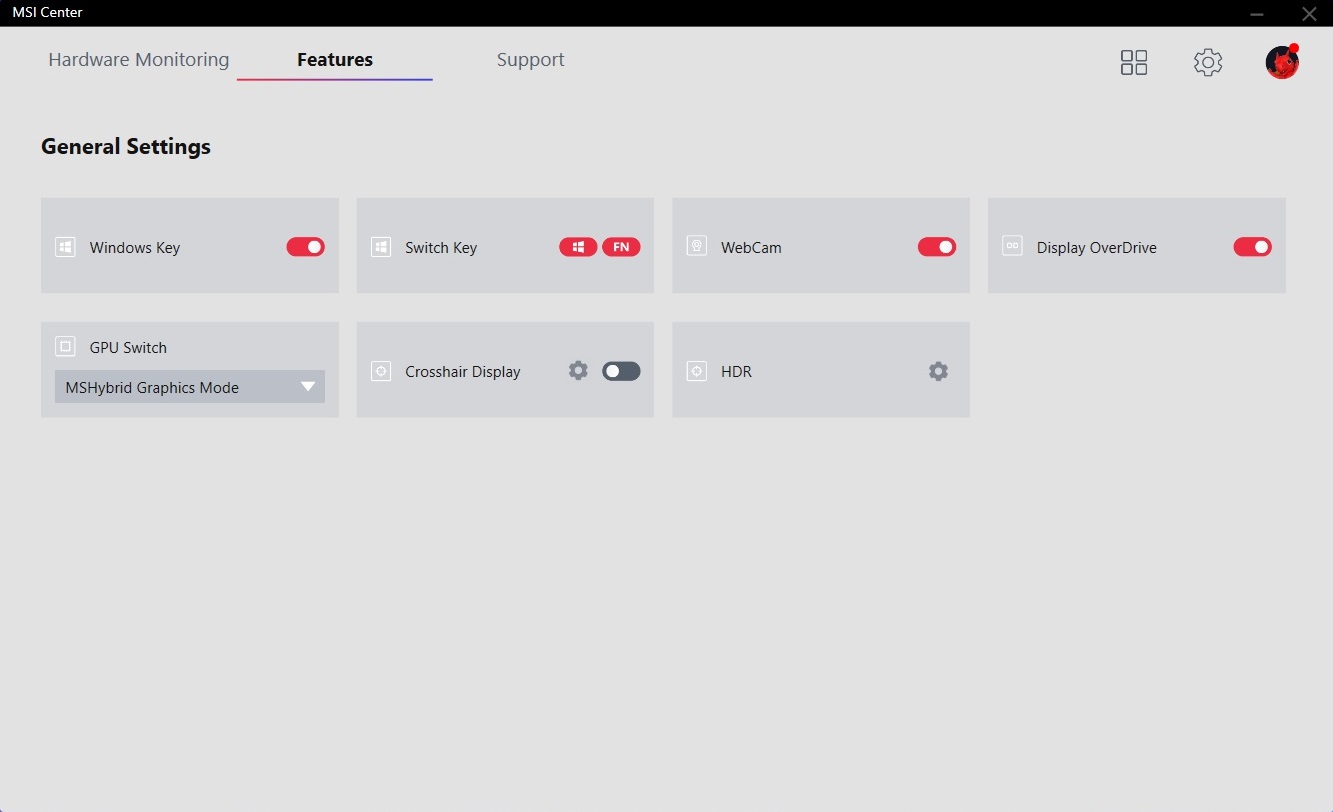
Task: Disable Display OverDrive switch
Action: click(1252, 247)
